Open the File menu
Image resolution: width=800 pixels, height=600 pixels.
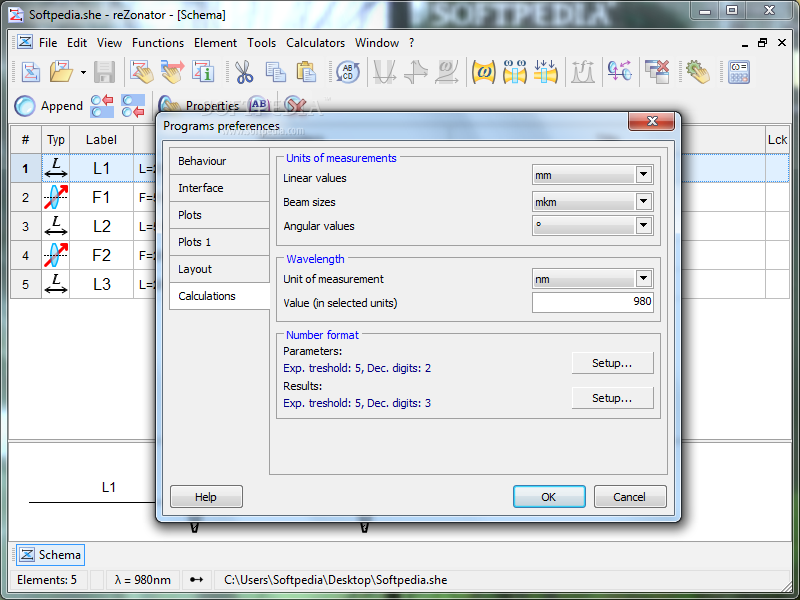pos(48,43)
